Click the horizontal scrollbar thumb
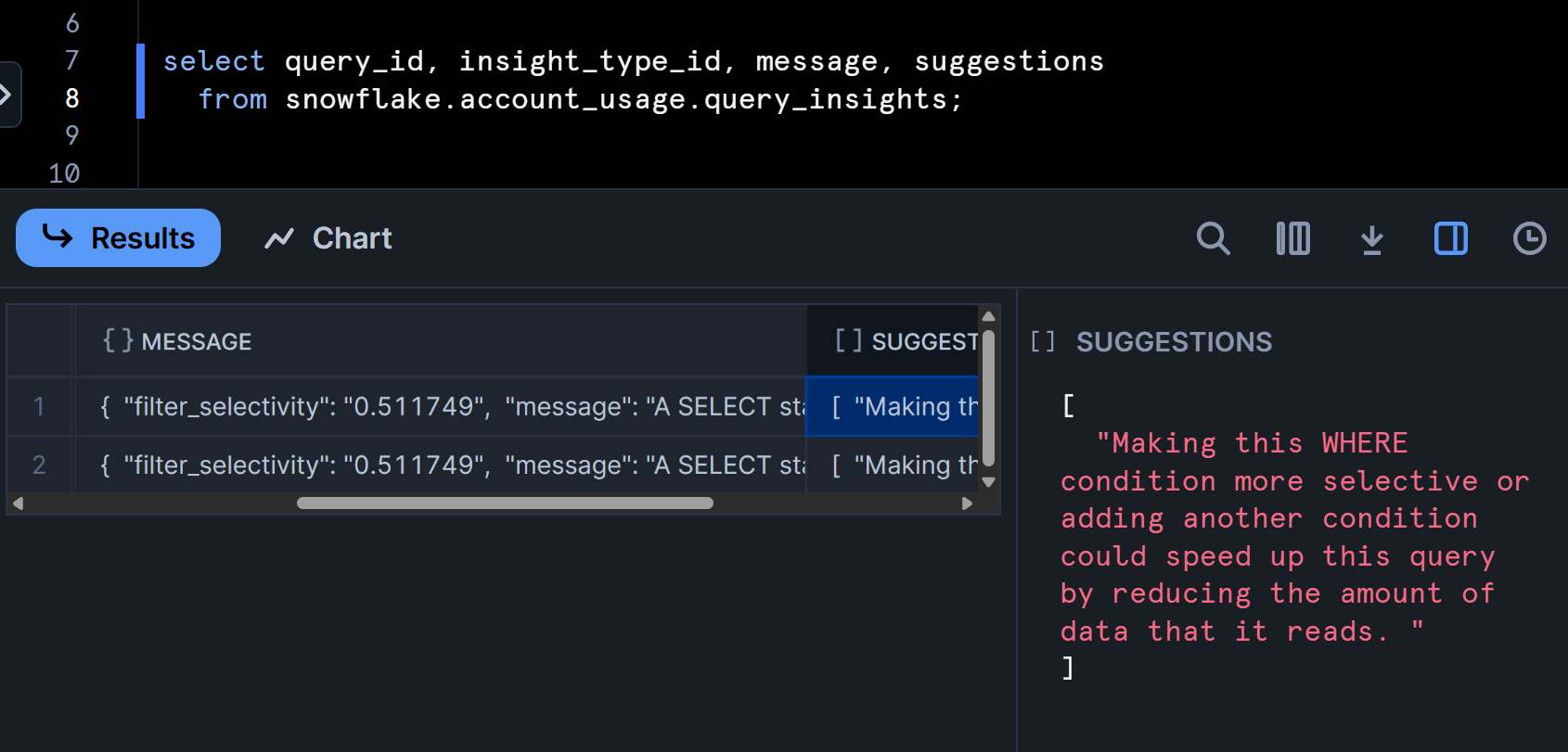The height and width of the screenshot is (752, 1568). tap(505, 503)
